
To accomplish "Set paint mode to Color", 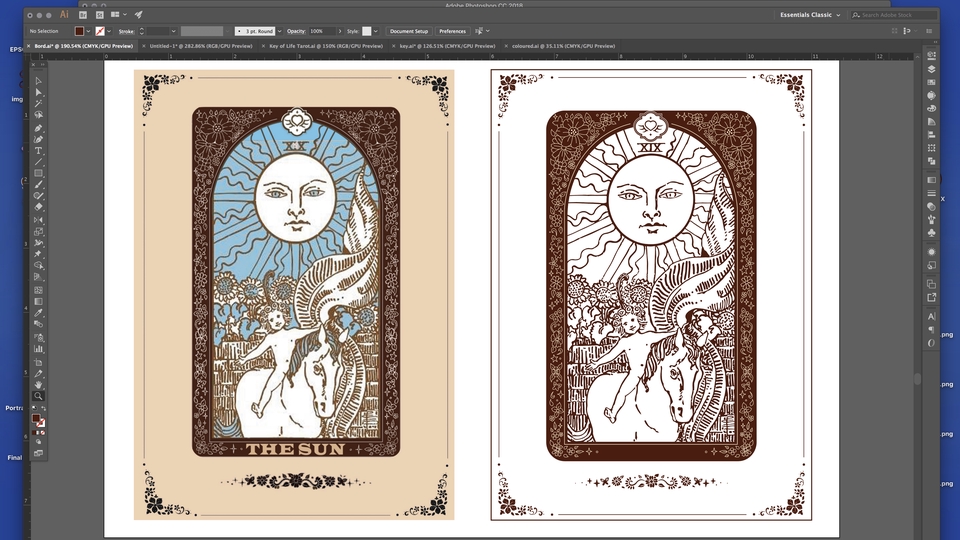I will point(34,433).
